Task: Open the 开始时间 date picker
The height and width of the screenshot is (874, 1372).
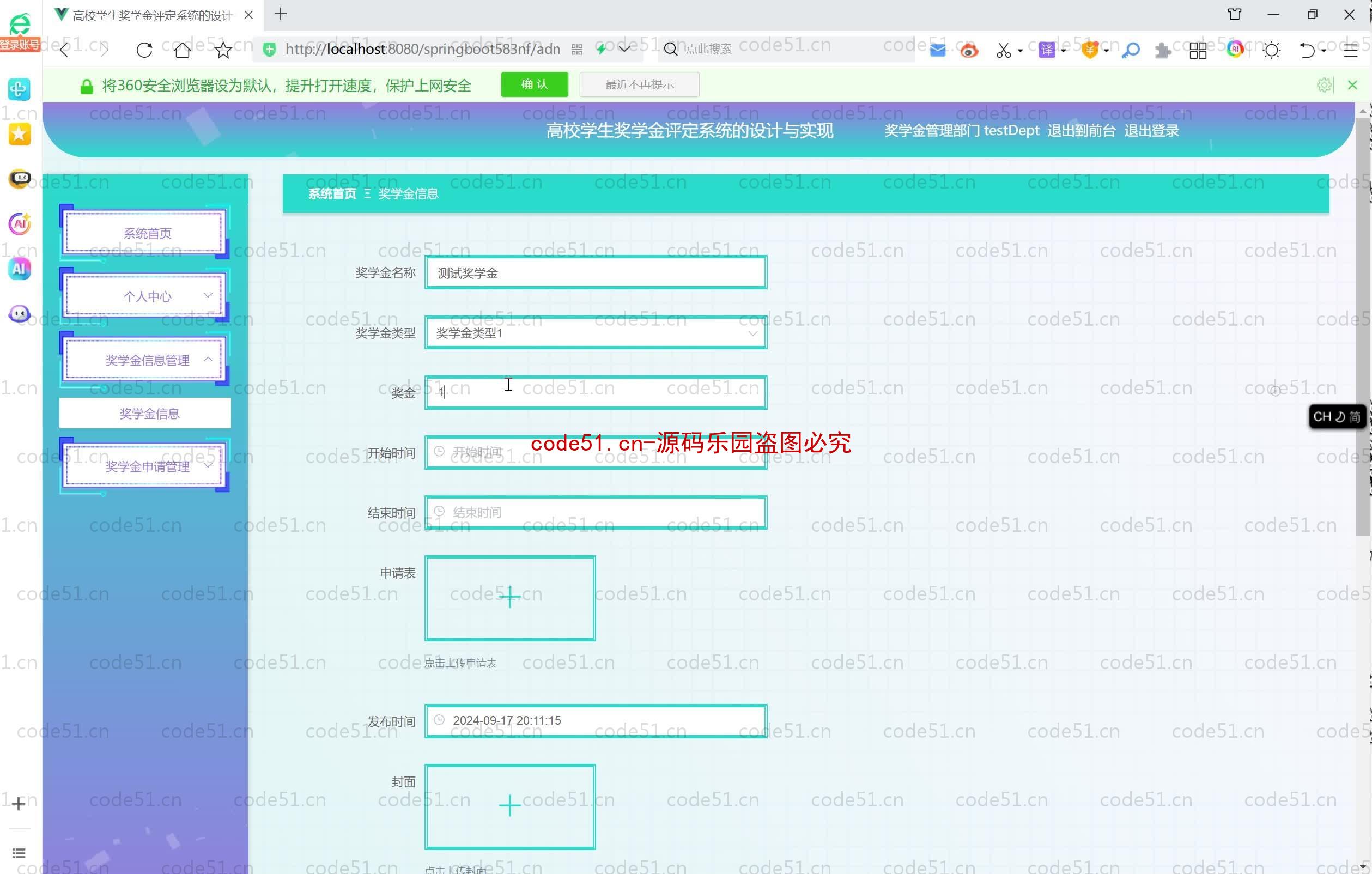Action: click(596, 452)
